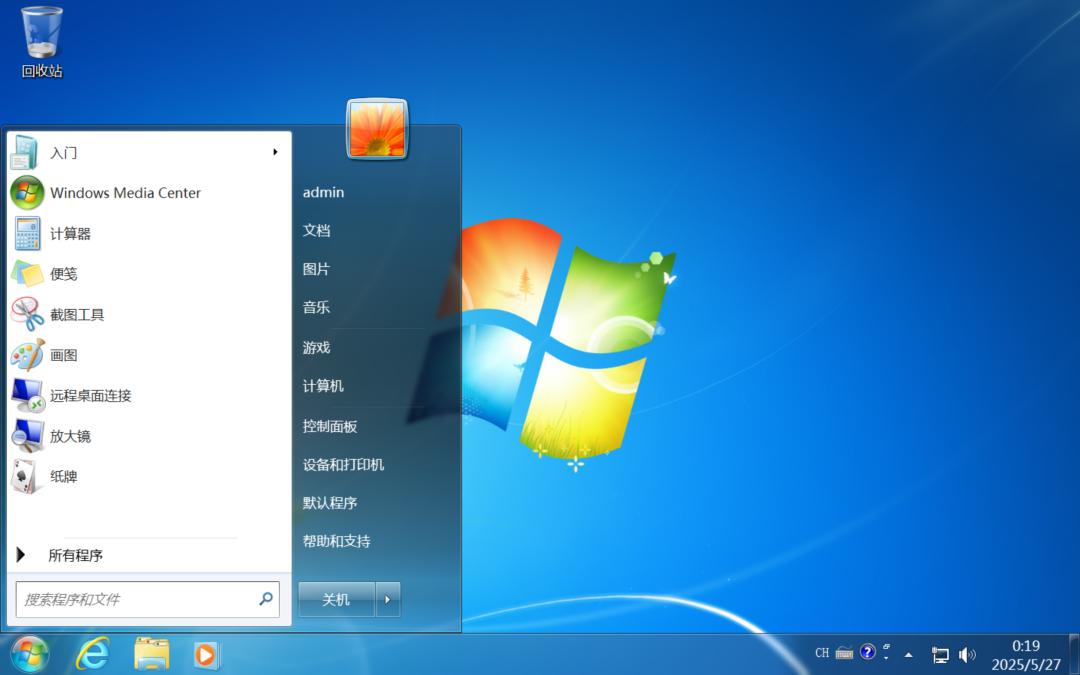Image resolution: width=1080 pixels, height=675 pixels.
Task: Click the search programs and files box
Action: pyautogui.click(x=140, y=599)
